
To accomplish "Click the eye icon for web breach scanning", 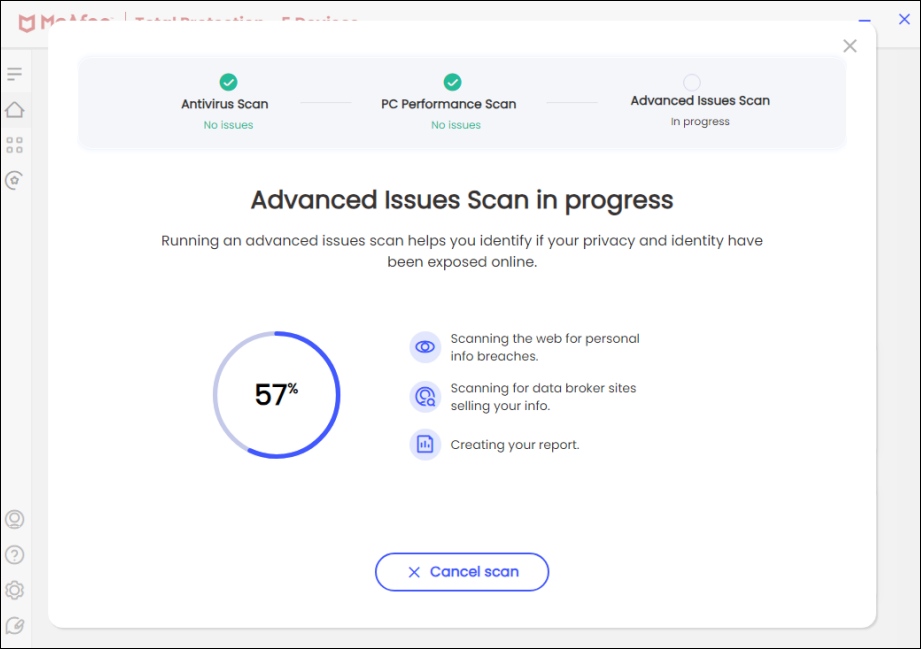I will point(424,346).
